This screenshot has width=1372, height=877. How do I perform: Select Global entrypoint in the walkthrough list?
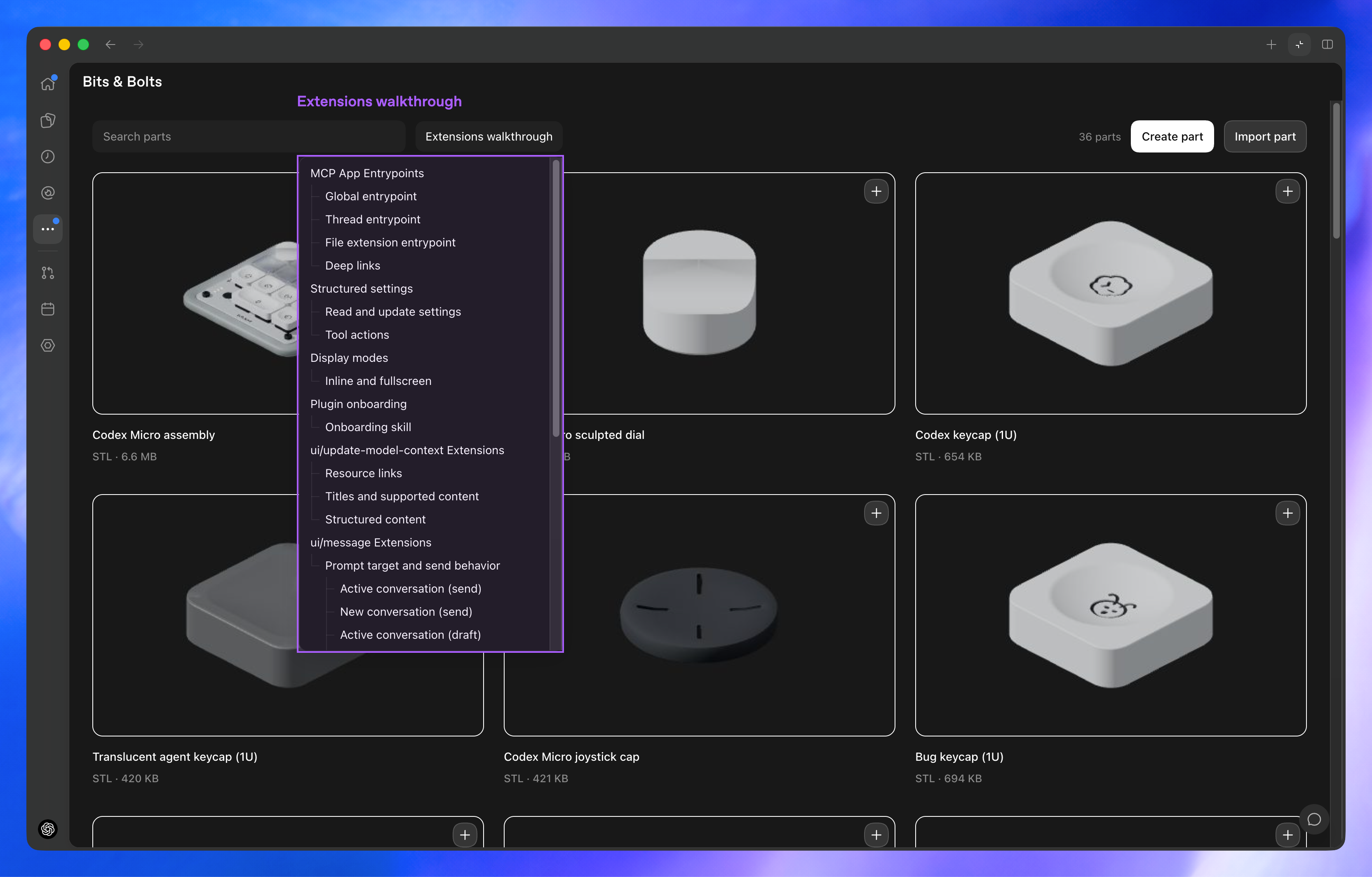(x=371, y=196)
